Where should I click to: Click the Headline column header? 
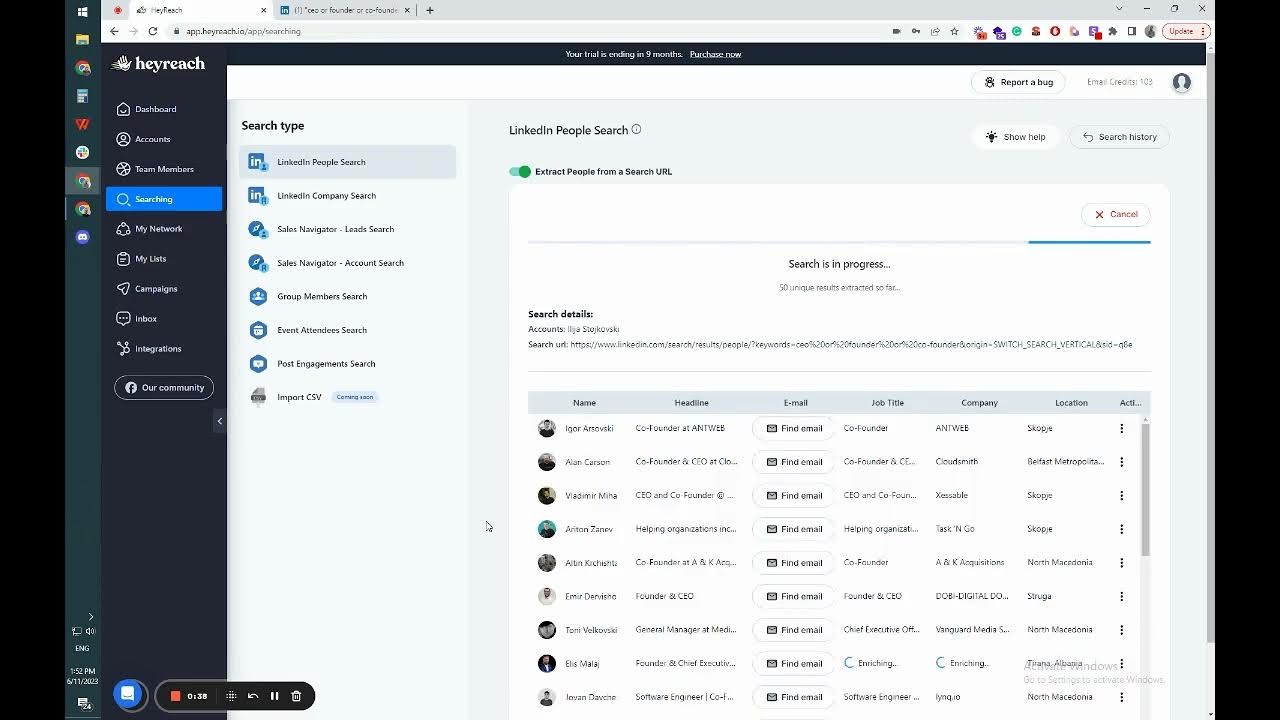tap(691, 403)
